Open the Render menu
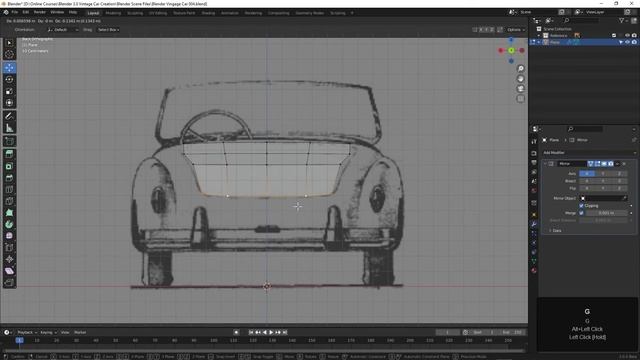The width and height of the screenshot is (640, 360). (40, 13)
